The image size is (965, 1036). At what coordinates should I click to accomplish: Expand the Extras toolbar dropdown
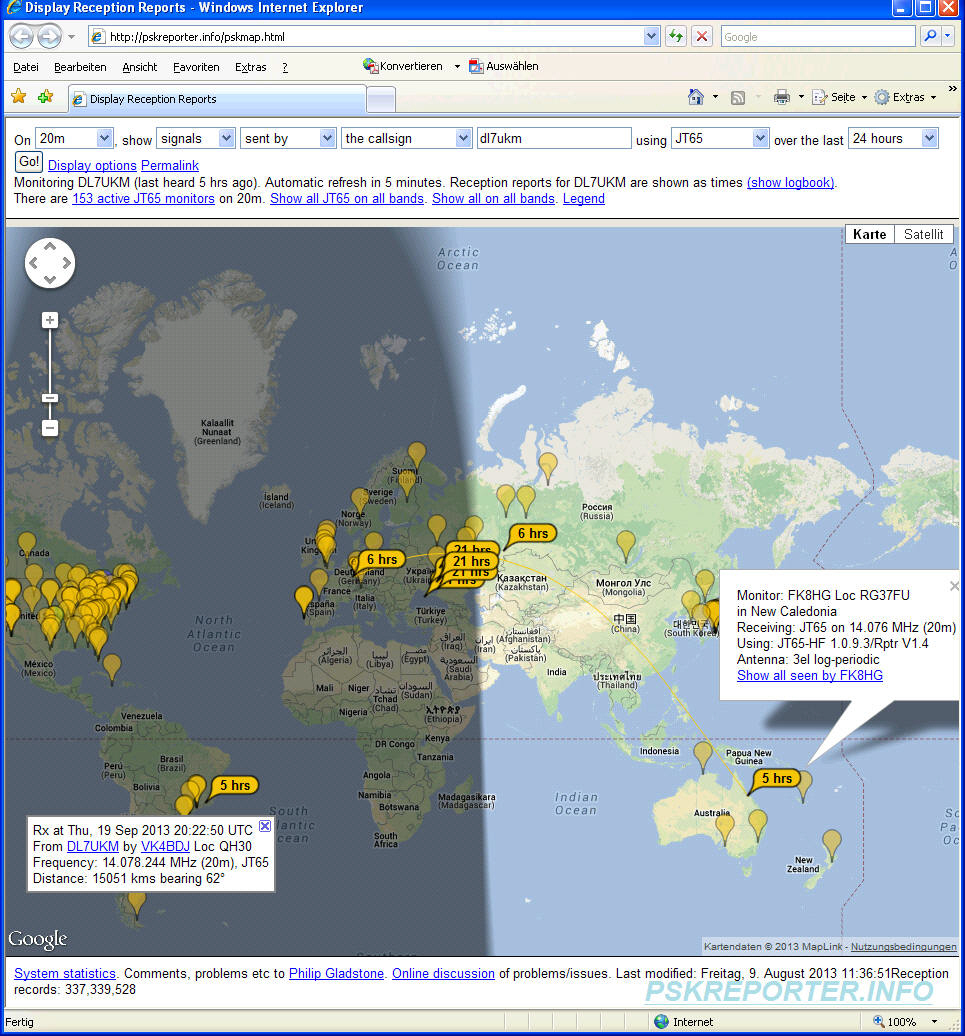click(933, 98)
